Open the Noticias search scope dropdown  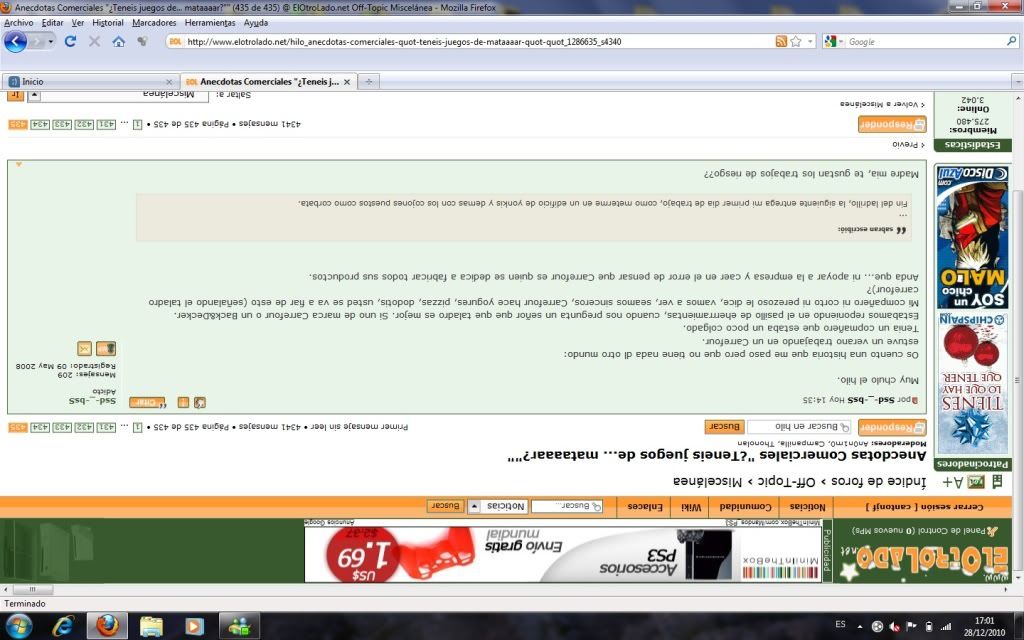(x=498, y=506)
